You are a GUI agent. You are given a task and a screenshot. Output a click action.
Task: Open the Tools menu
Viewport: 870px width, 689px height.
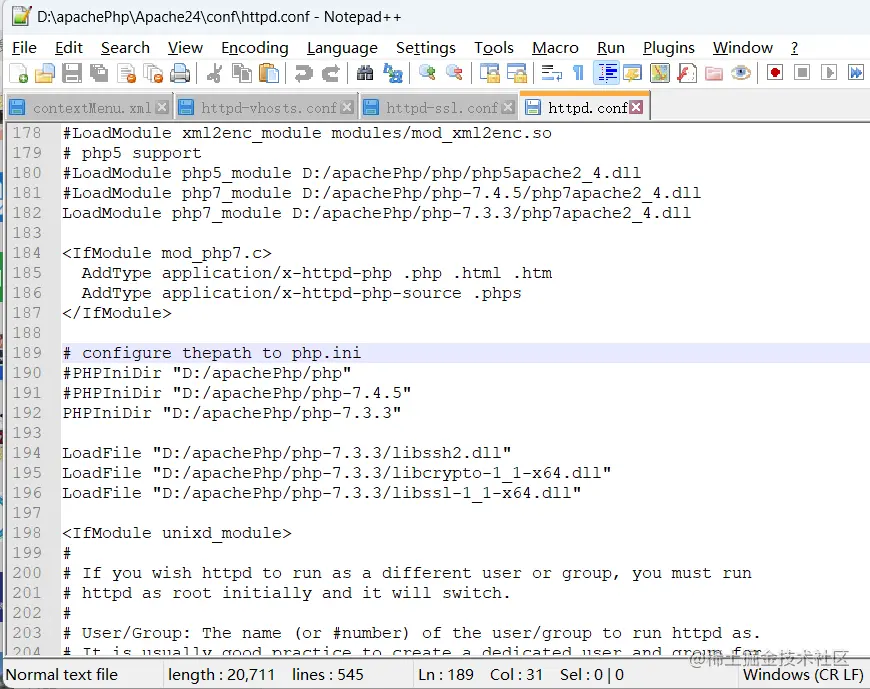pyautogui.click(x=494, y=48)
